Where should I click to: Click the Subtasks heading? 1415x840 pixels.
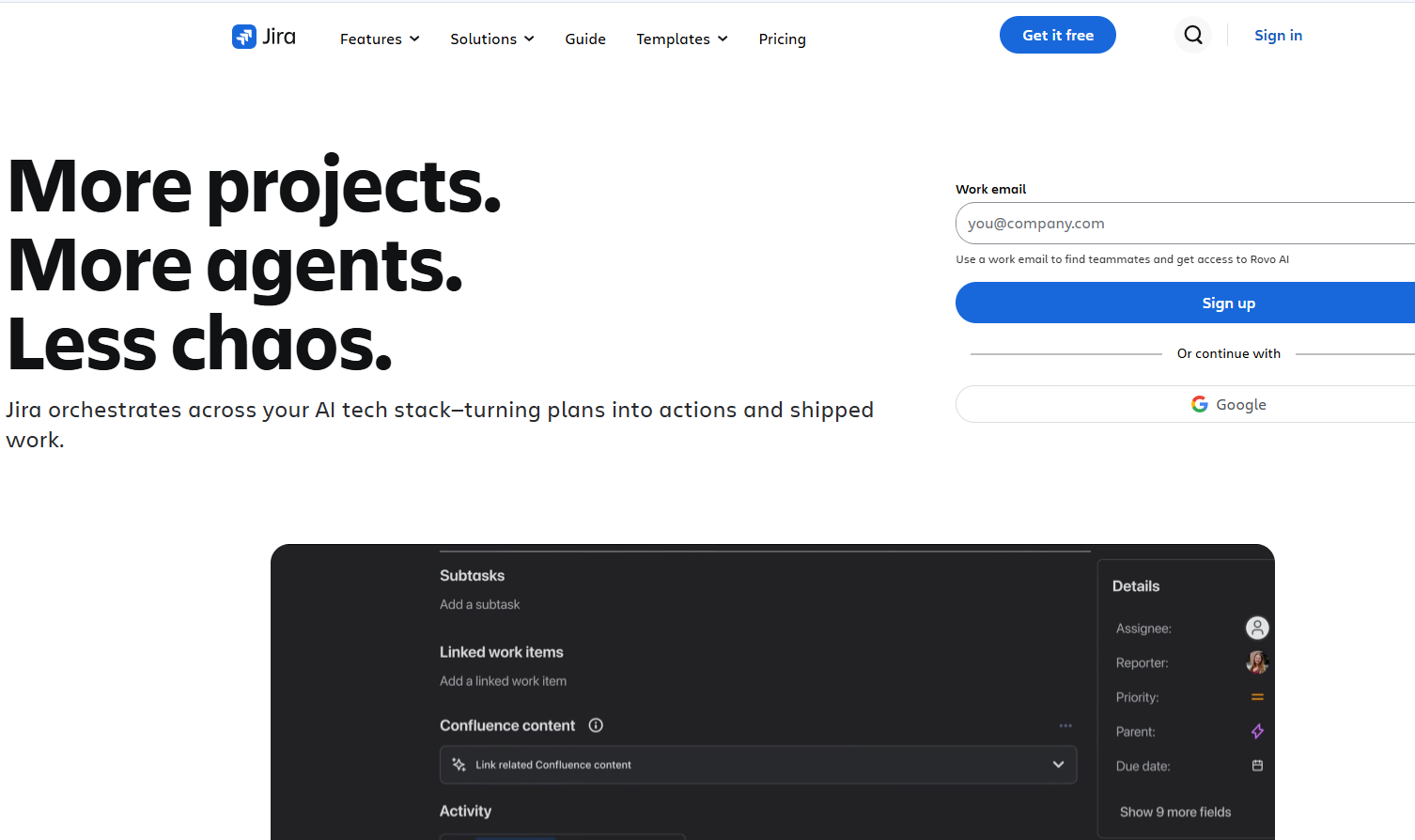click(x=472, y=575)
